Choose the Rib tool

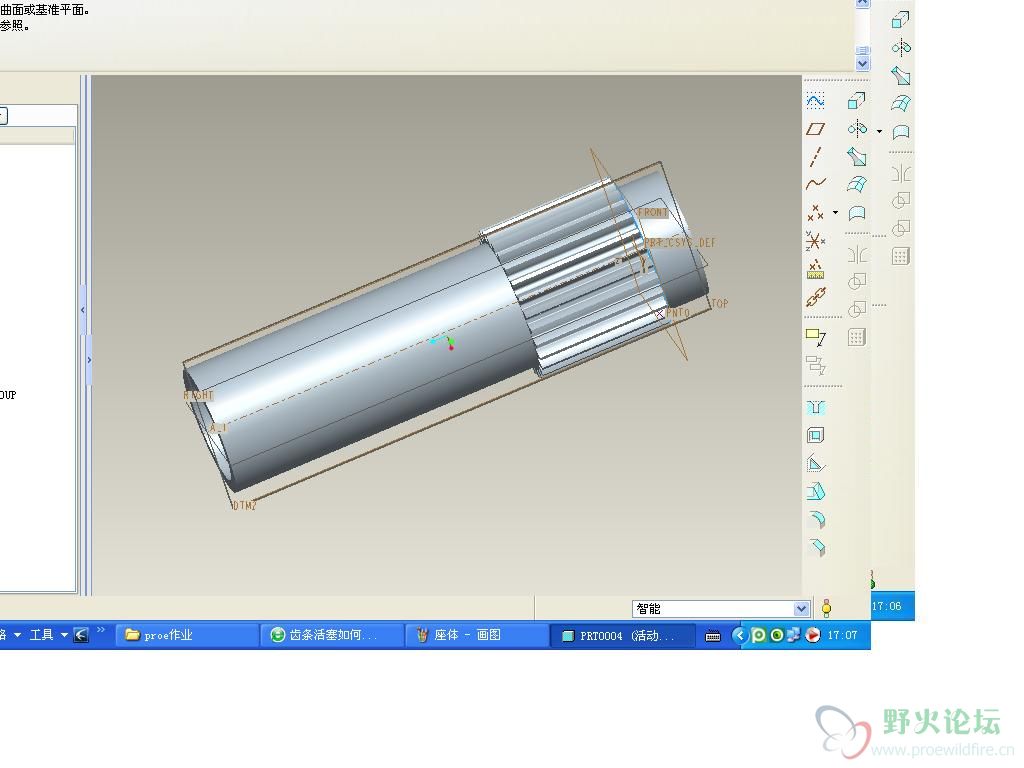click(816, 463)
